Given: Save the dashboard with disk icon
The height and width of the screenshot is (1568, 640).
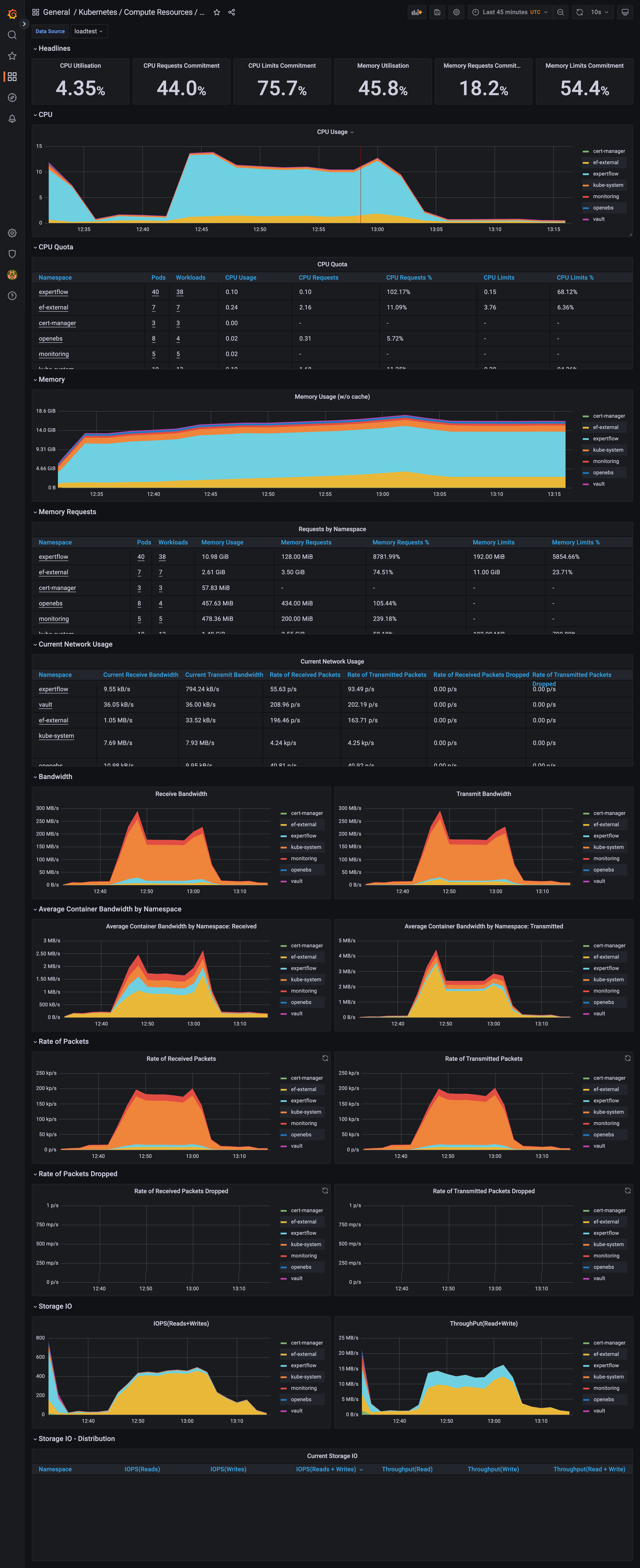Looking at the screenshot, I should [437, 12].
